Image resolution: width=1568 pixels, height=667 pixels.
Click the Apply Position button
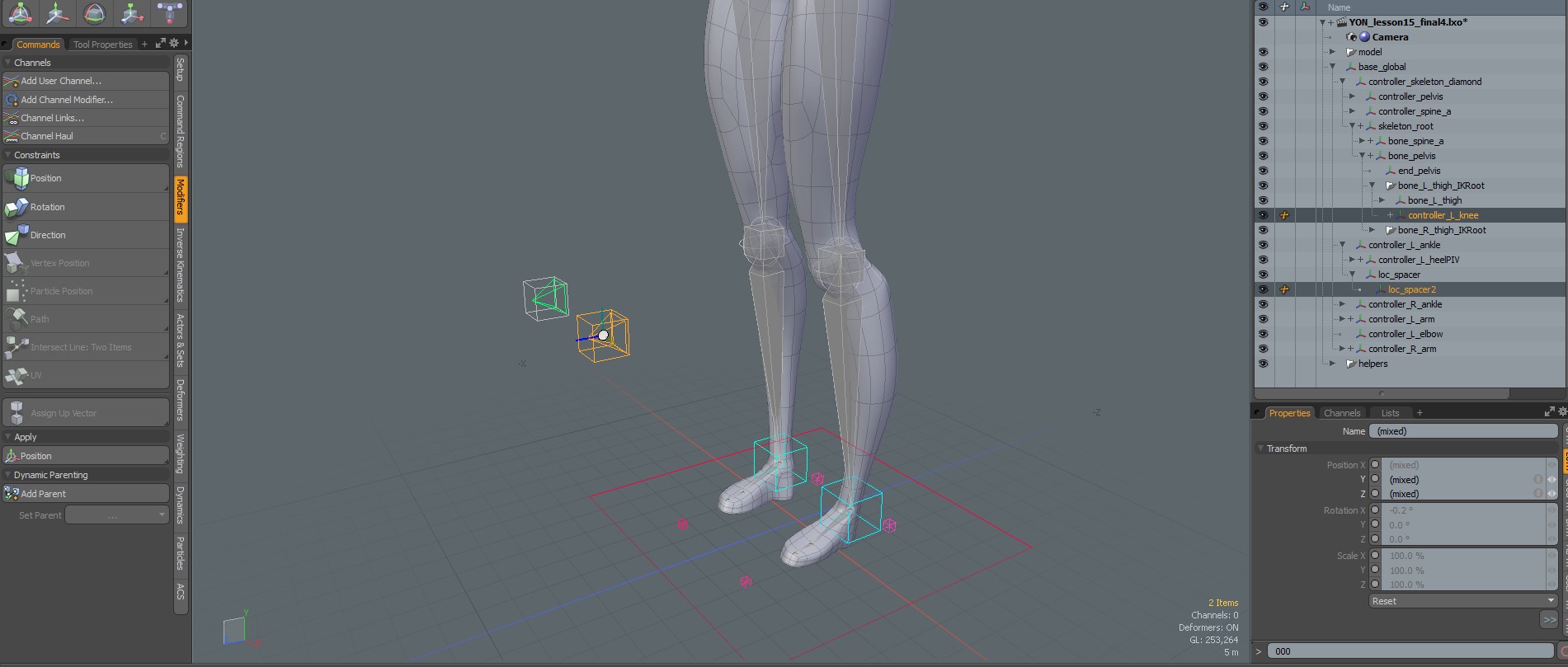tap(86, 456)
